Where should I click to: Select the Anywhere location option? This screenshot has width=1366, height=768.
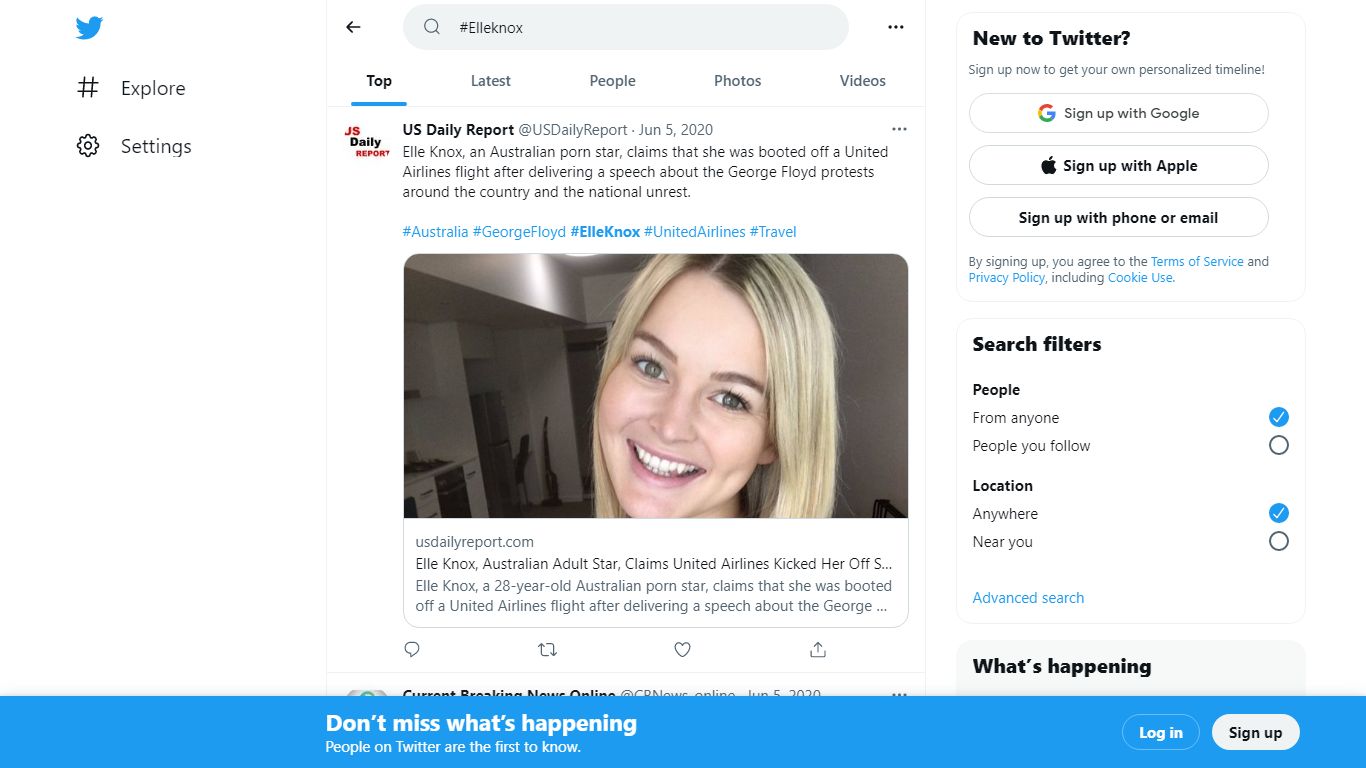tap(1279, 513)
